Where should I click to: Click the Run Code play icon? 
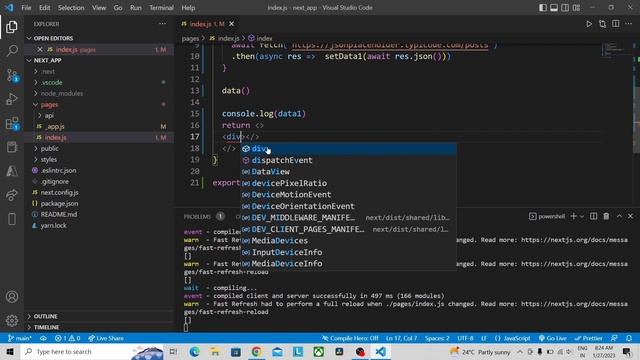click(589, 24)
